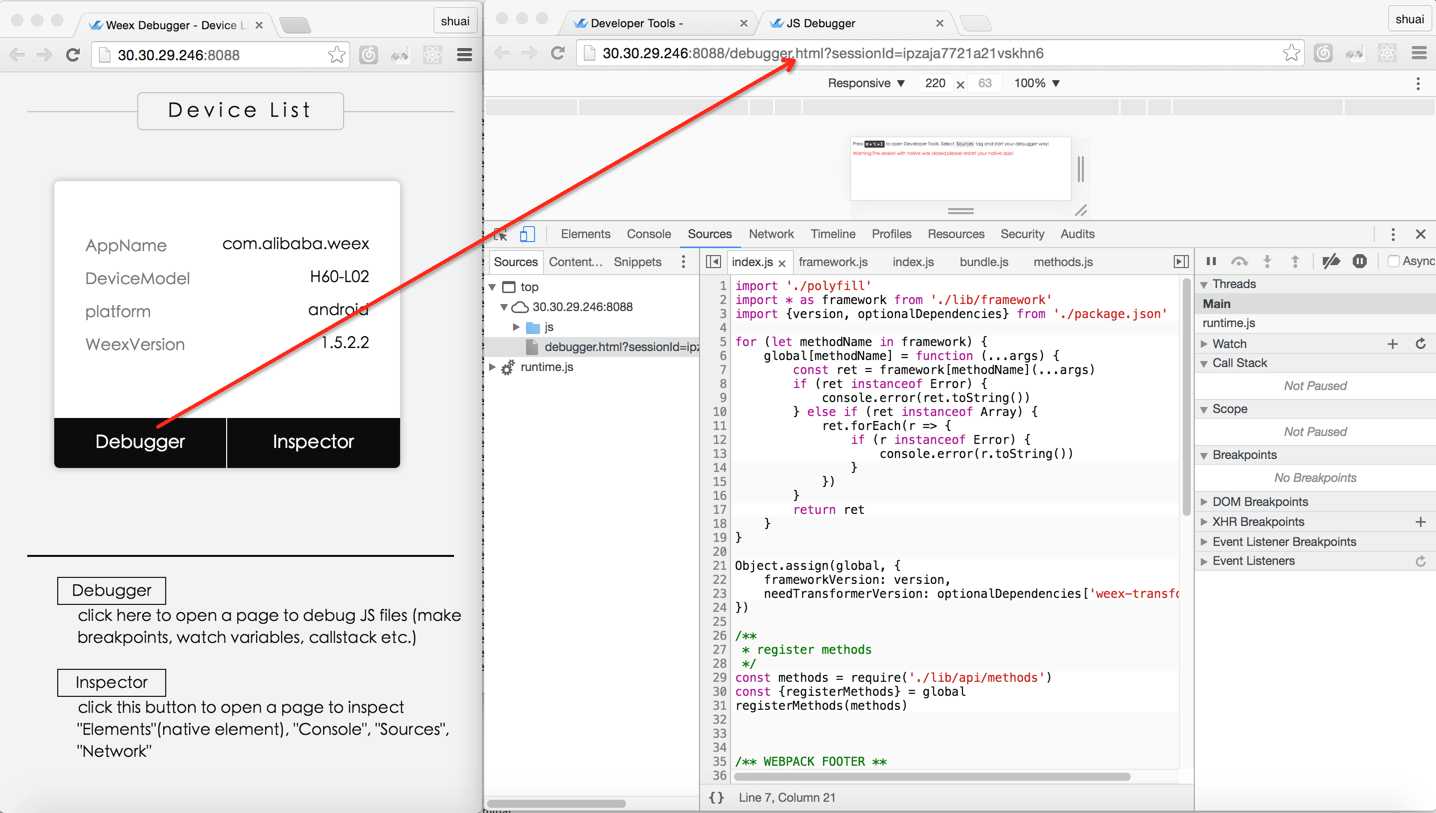Screen dimensions: 1436x813
Task: Hide the Sources navigator pane
Action: 713,262
